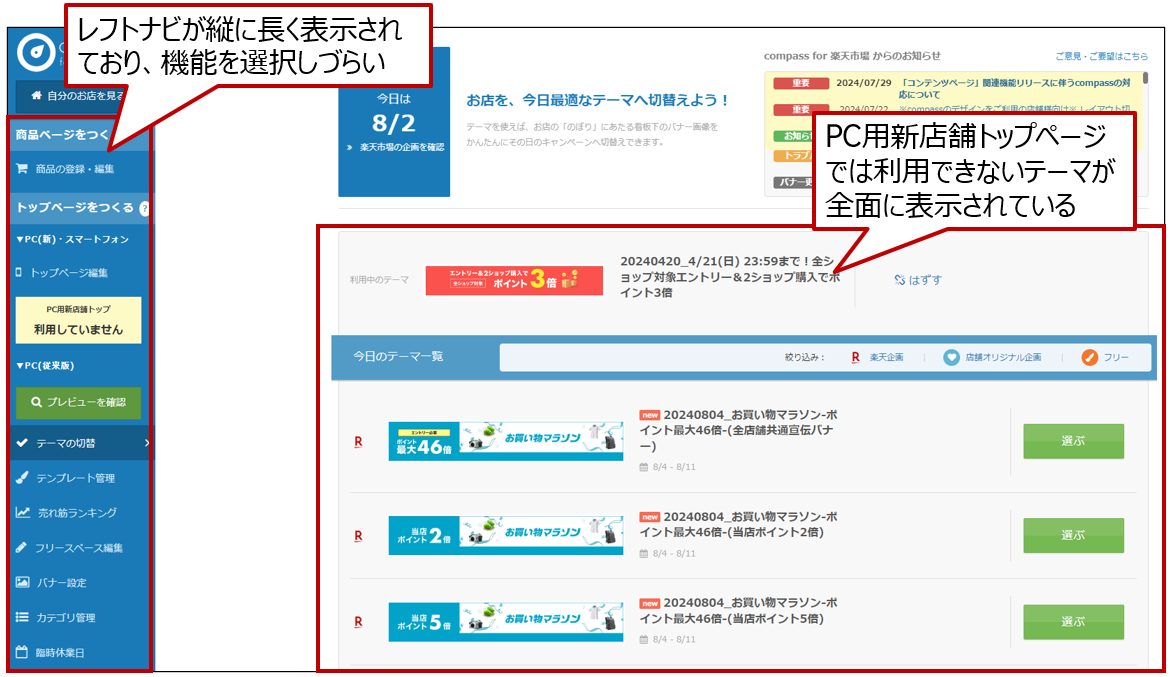Click the pencil icon for フリースペース編集
Image resolution: width=1172 pixels, height=677 pixels.
coord(22,547)
